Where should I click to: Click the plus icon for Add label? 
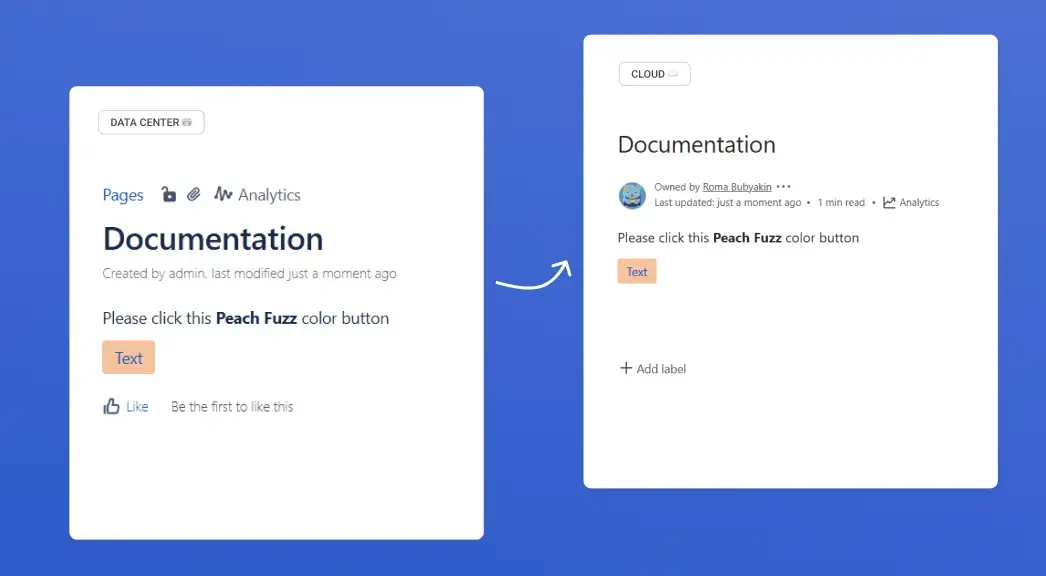pyautogui.click(x=626, y=368)
